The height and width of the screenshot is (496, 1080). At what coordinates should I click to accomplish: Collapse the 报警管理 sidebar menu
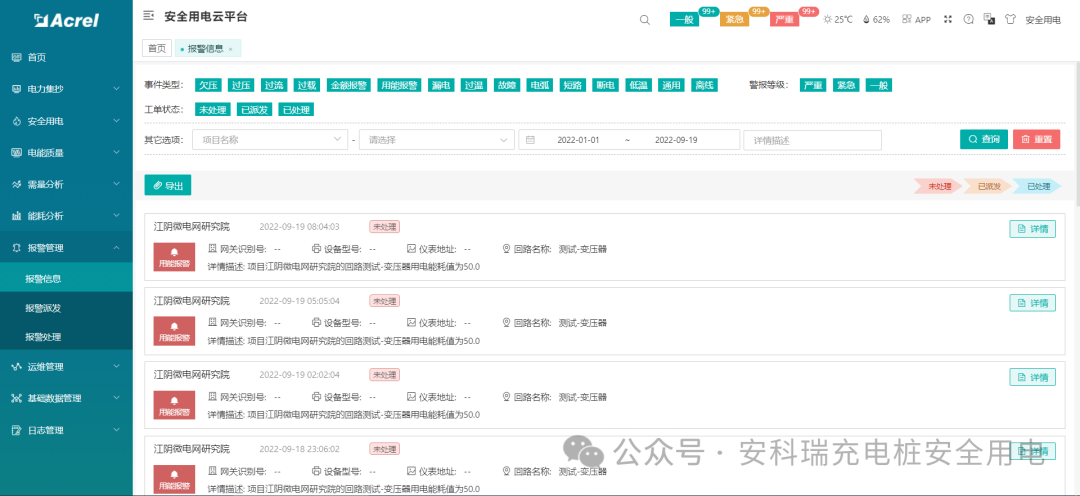(66, 247)
